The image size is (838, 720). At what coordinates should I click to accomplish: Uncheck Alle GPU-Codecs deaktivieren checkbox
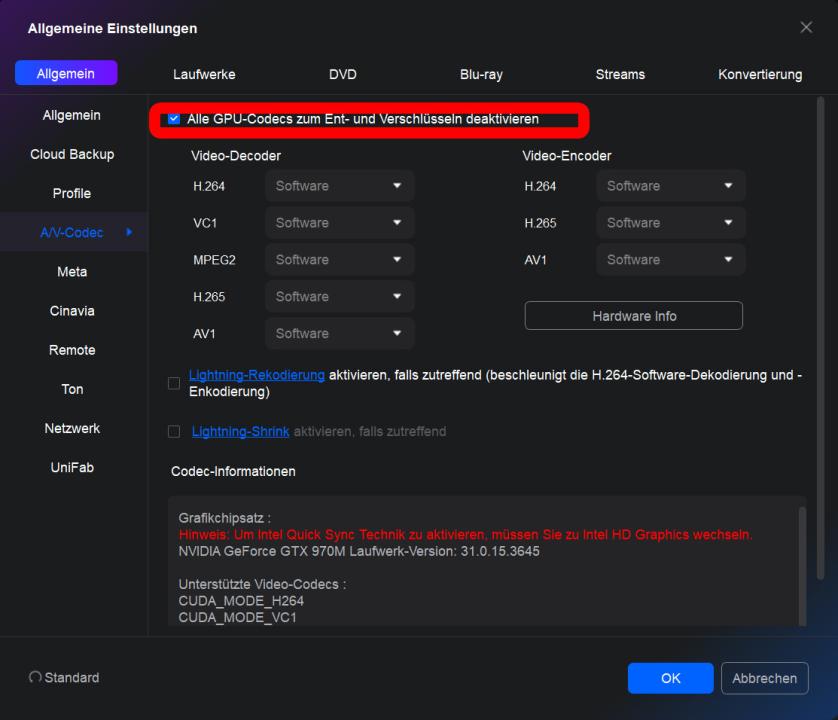tap(175, 120)
